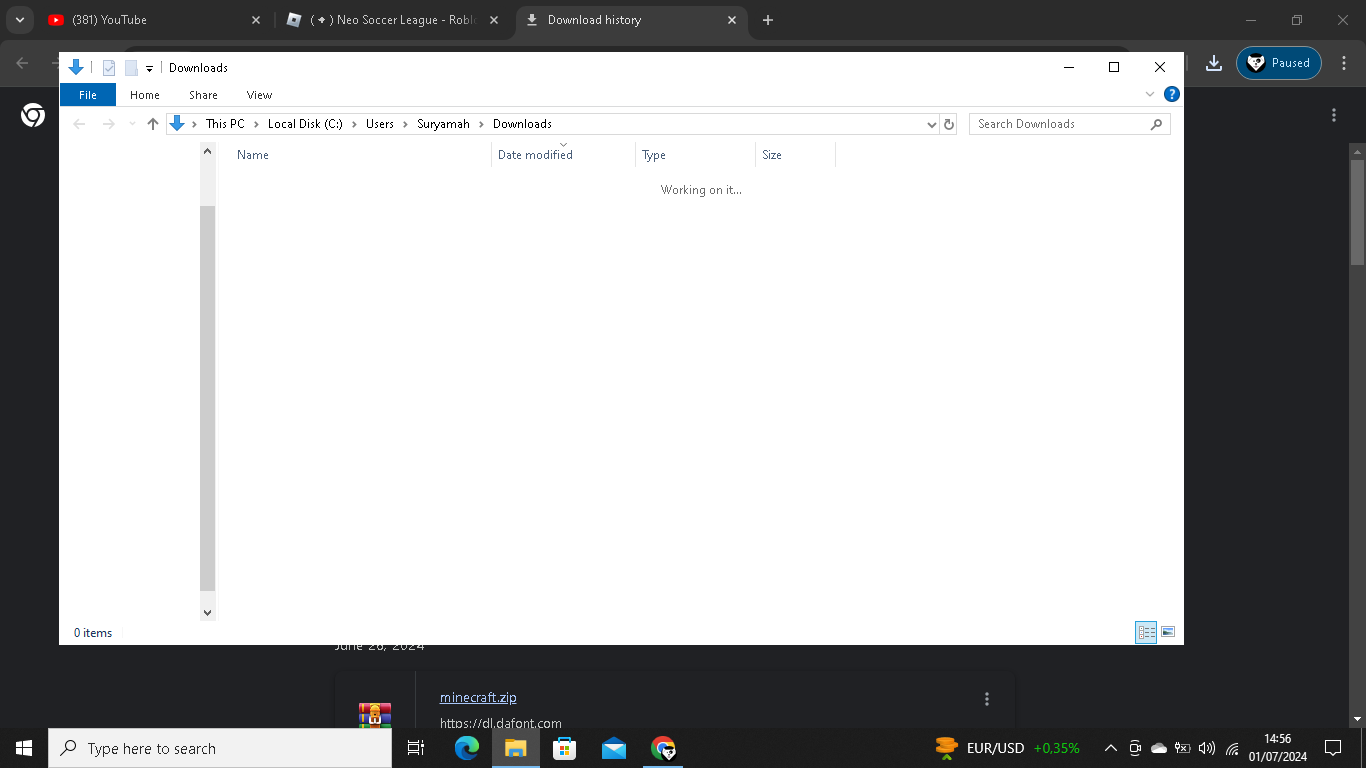Show hidden system tray icons
1366x768 pixels.
tap(1110, 748)
